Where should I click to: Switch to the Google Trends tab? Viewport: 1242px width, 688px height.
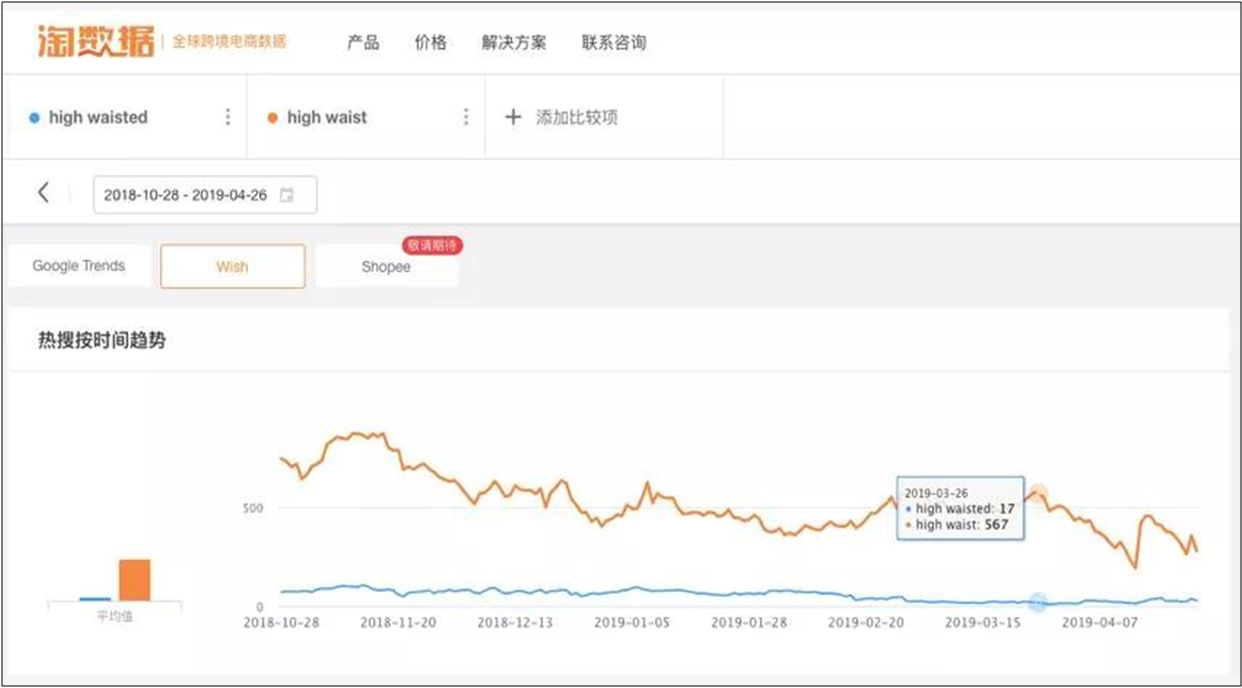tap(79, 266)
